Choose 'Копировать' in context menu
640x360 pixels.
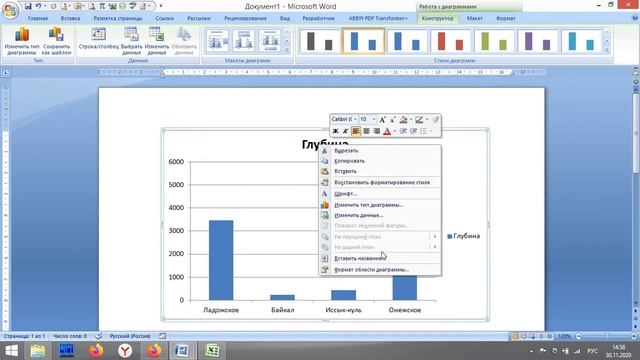[380, 161]
